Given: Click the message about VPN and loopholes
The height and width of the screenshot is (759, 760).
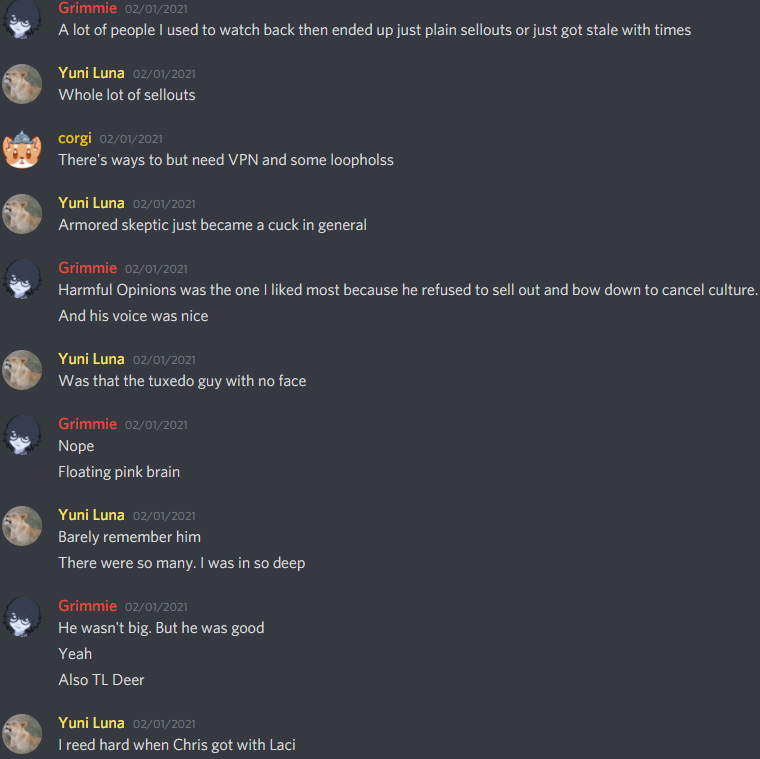Looking at the screenshot, I should [x=226, y=160].
